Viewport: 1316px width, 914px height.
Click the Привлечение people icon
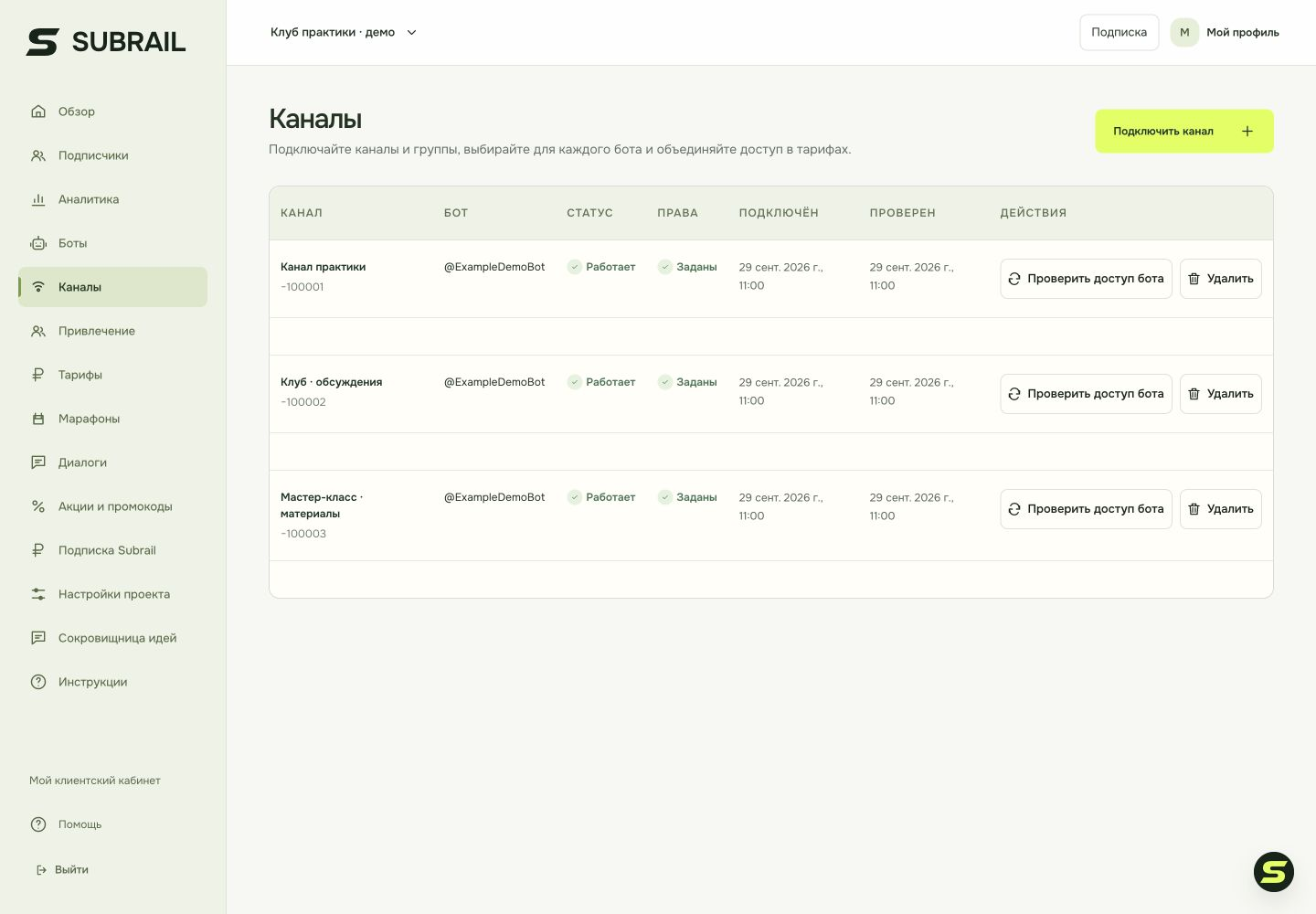point(38,331)
